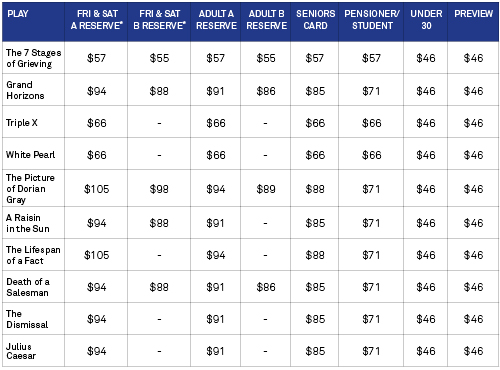Click the PLAY column header
The height and width of the screenshot is (370, 500).
18,14
